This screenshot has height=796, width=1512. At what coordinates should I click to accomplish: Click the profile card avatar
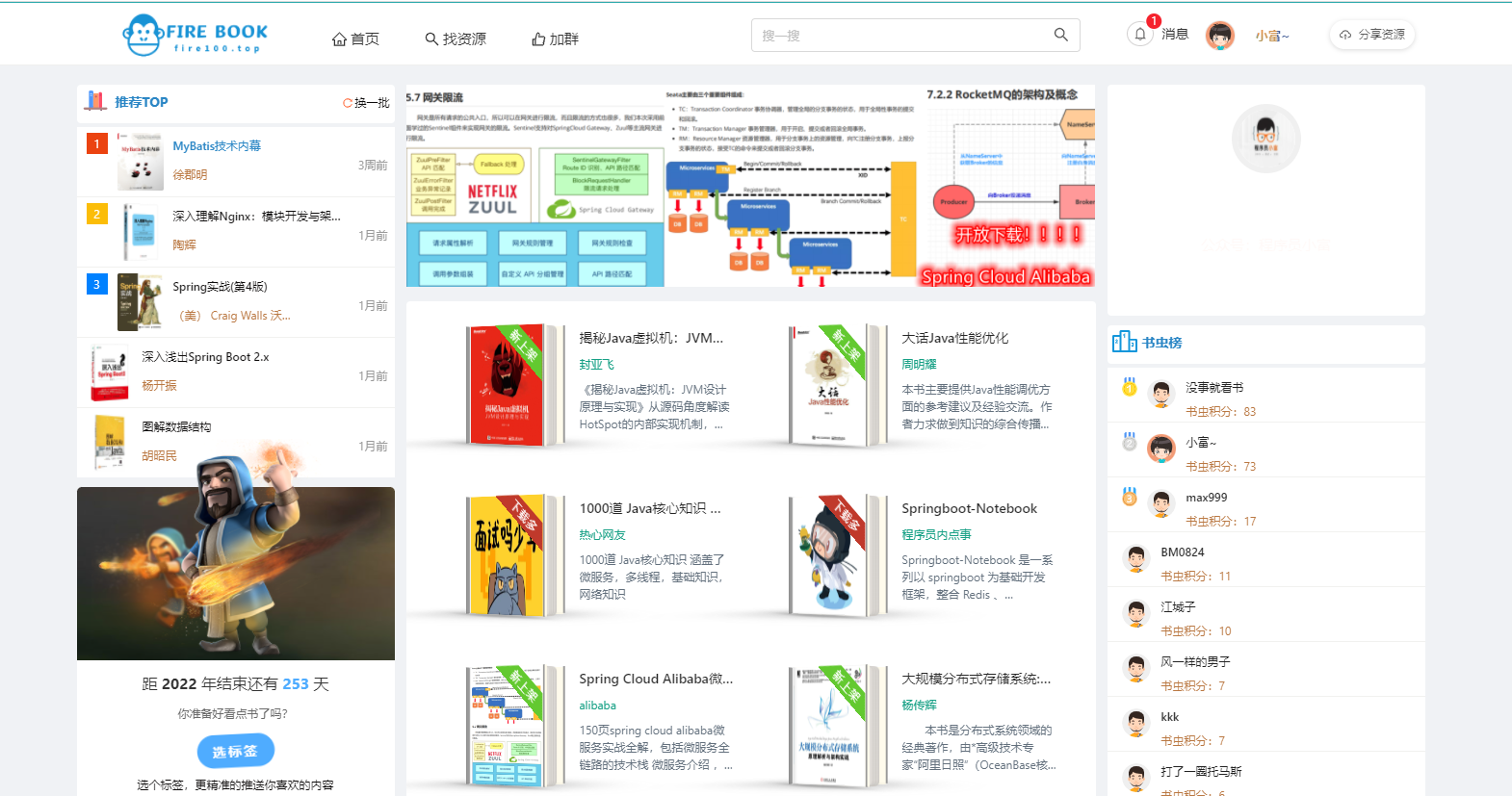[x=1266, y=139]
